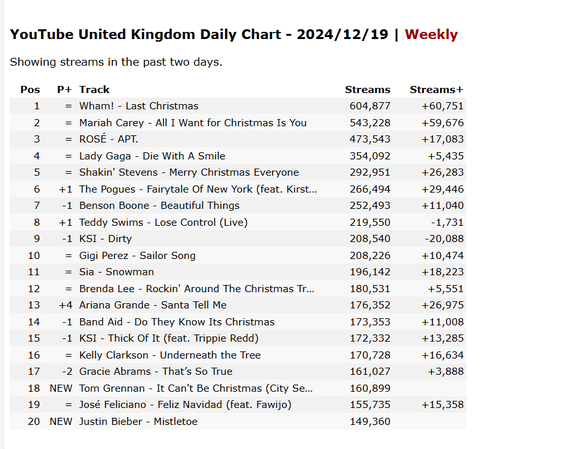Viewport: 585px width, 449px height.
Task: Select Teddy Swims - Lose Control (Live)
Action: (x=163, y=222)
